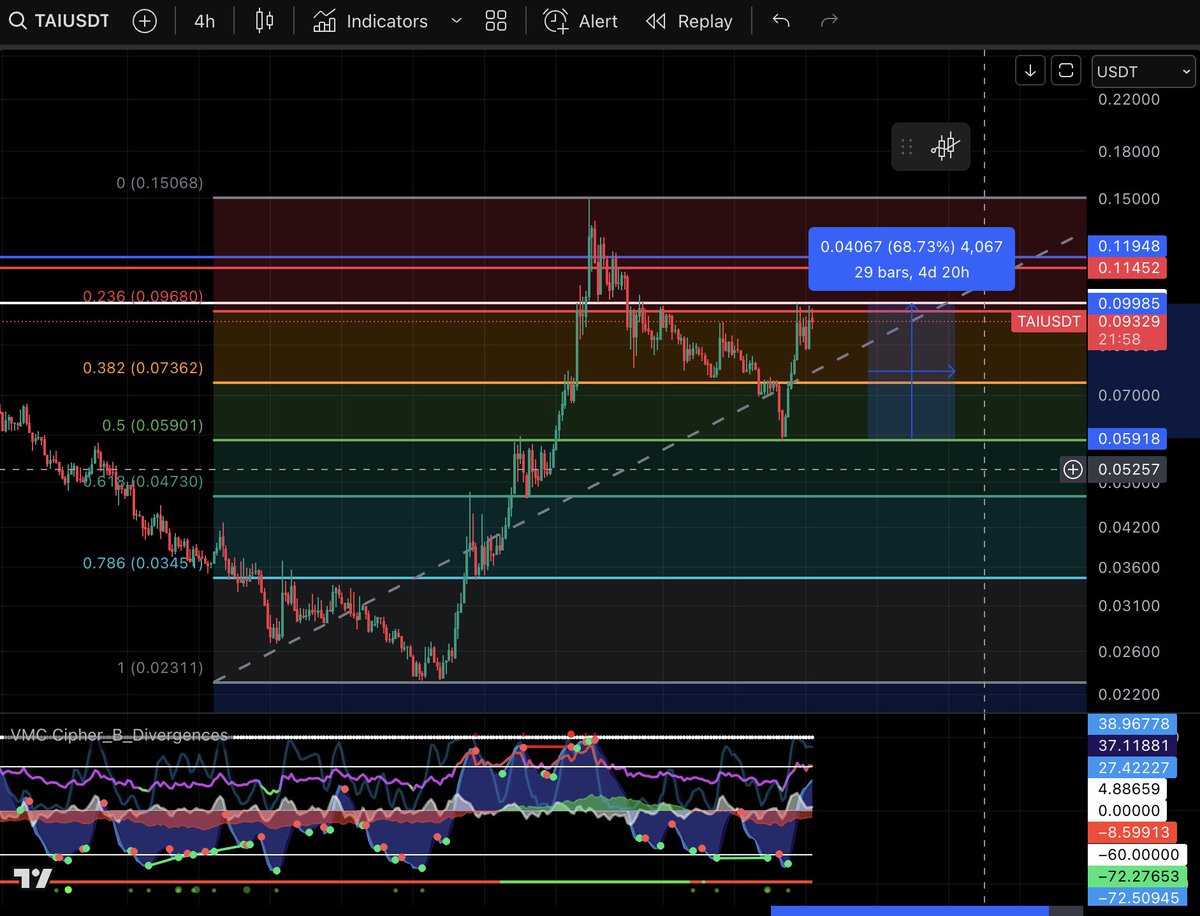Click the crossed-out candles icon in floating toolbar

click(x=945, y=147)
